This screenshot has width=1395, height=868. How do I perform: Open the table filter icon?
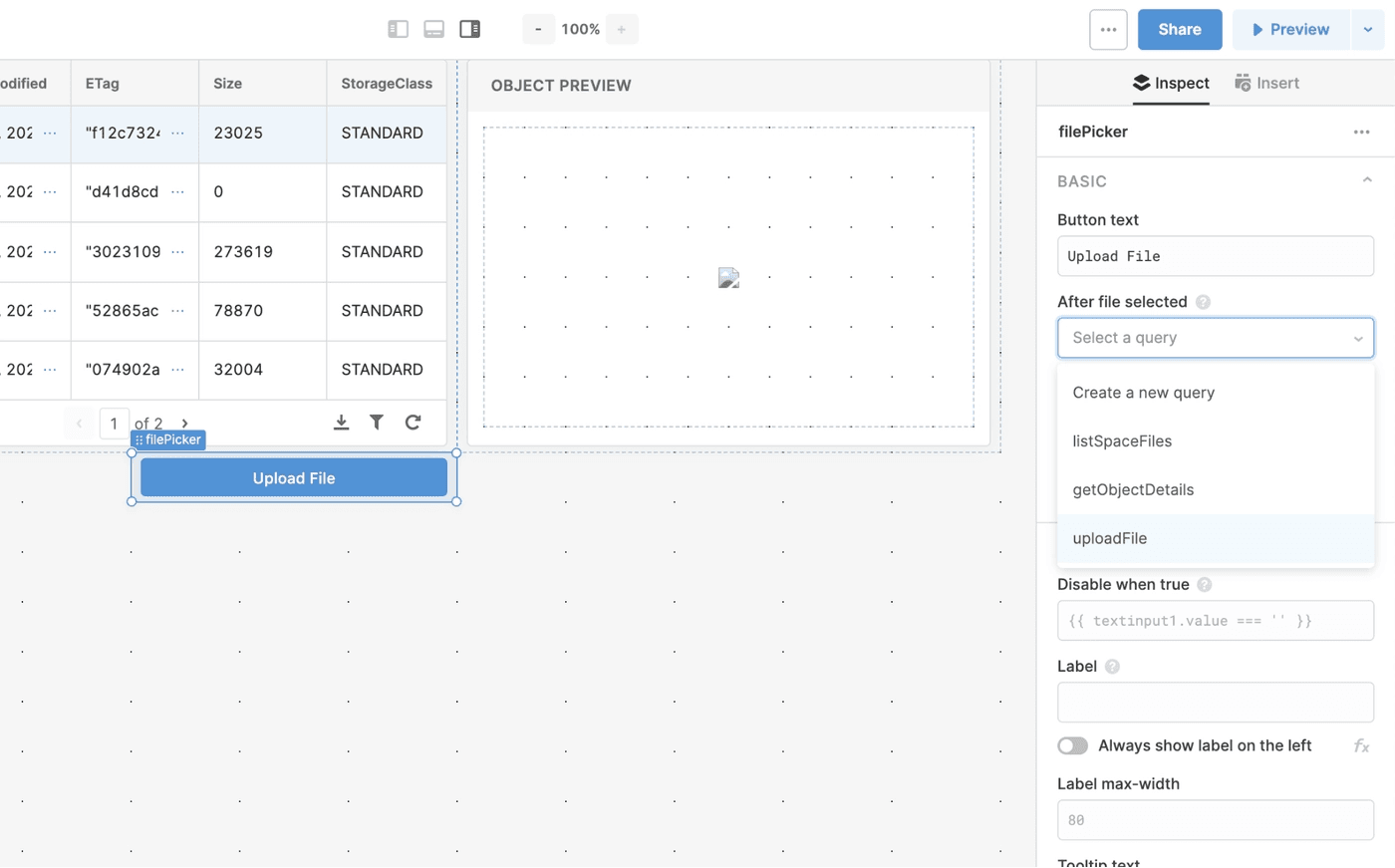(x=377, y=423)
